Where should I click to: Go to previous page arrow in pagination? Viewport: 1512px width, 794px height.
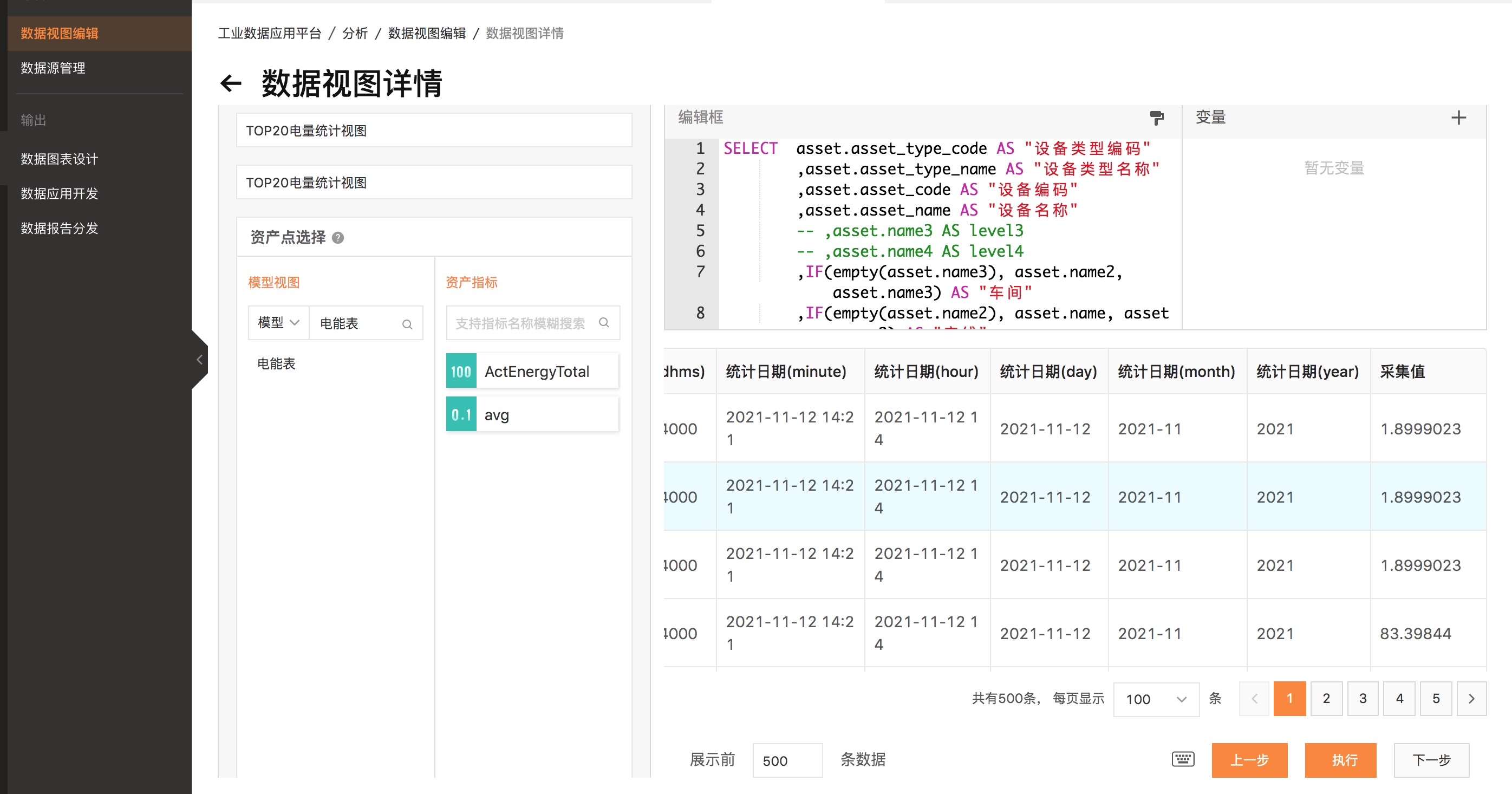coord(1254,698)
